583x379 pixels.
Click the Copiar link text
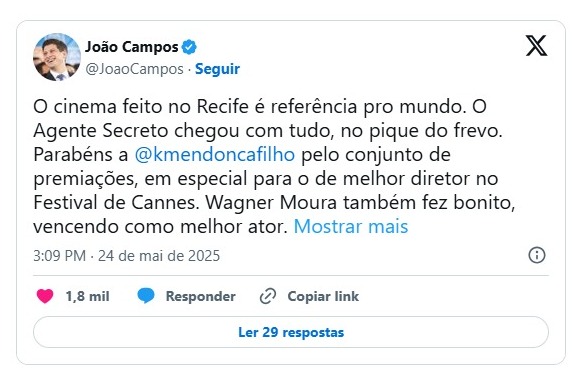tap(323, 296)
